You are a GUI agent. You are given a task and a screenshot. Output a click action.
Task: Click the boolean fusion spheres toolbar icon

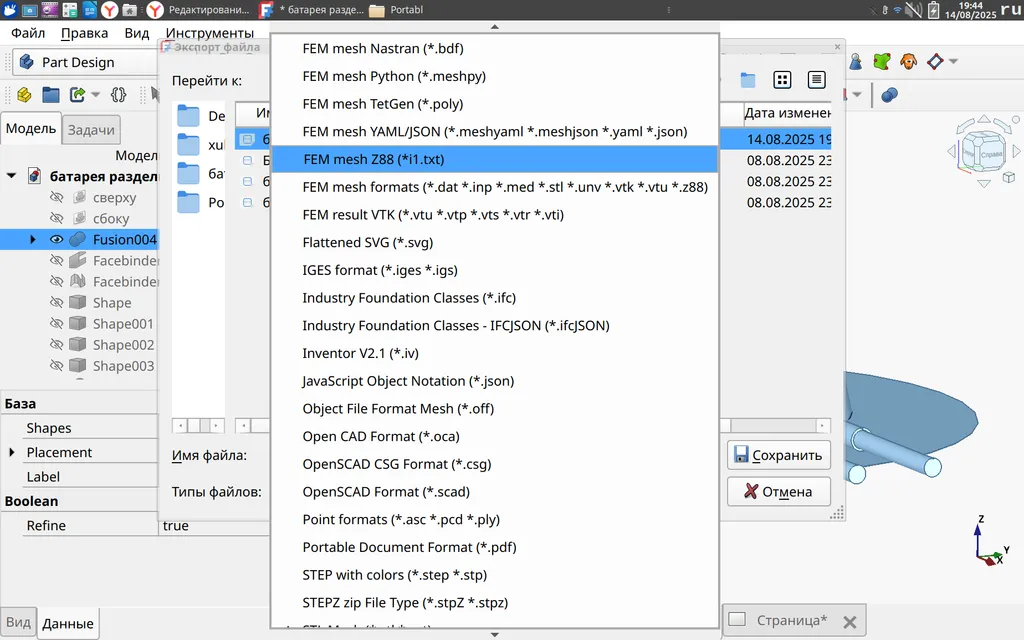pyautogui.click(x=889, y=94)
